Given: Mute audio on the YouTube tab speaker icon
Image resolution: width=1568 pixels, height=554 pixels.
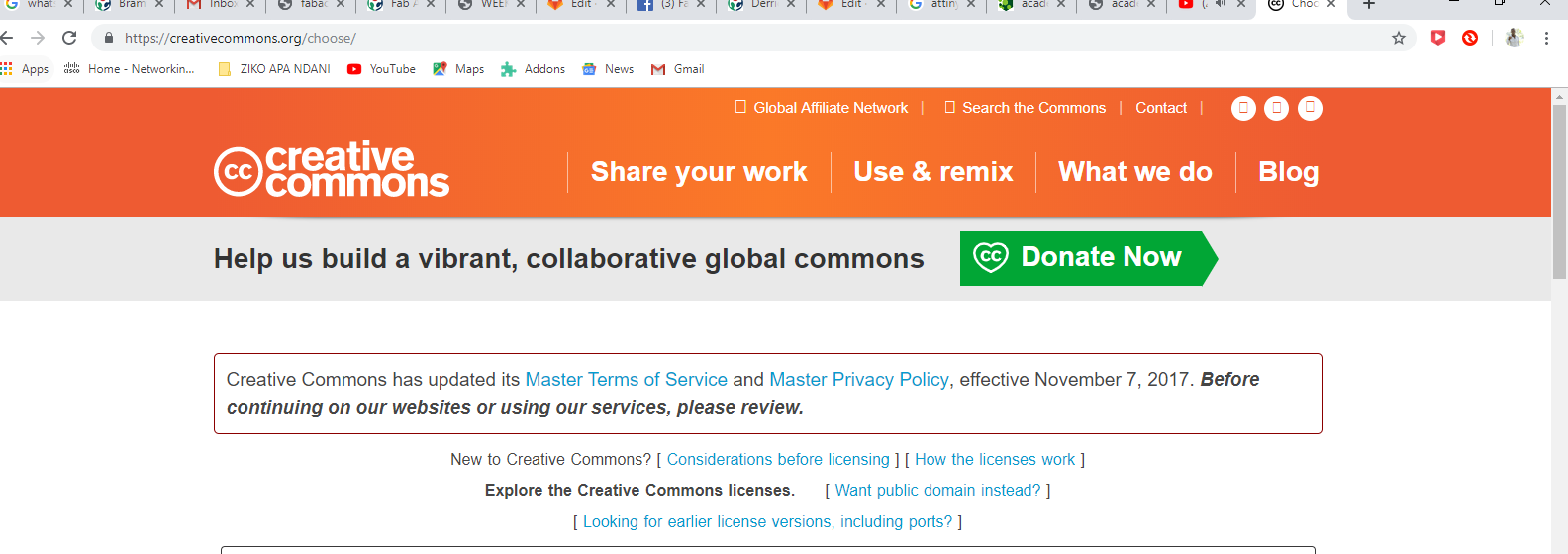Looking at the screenshot, I should (1220, 4).
